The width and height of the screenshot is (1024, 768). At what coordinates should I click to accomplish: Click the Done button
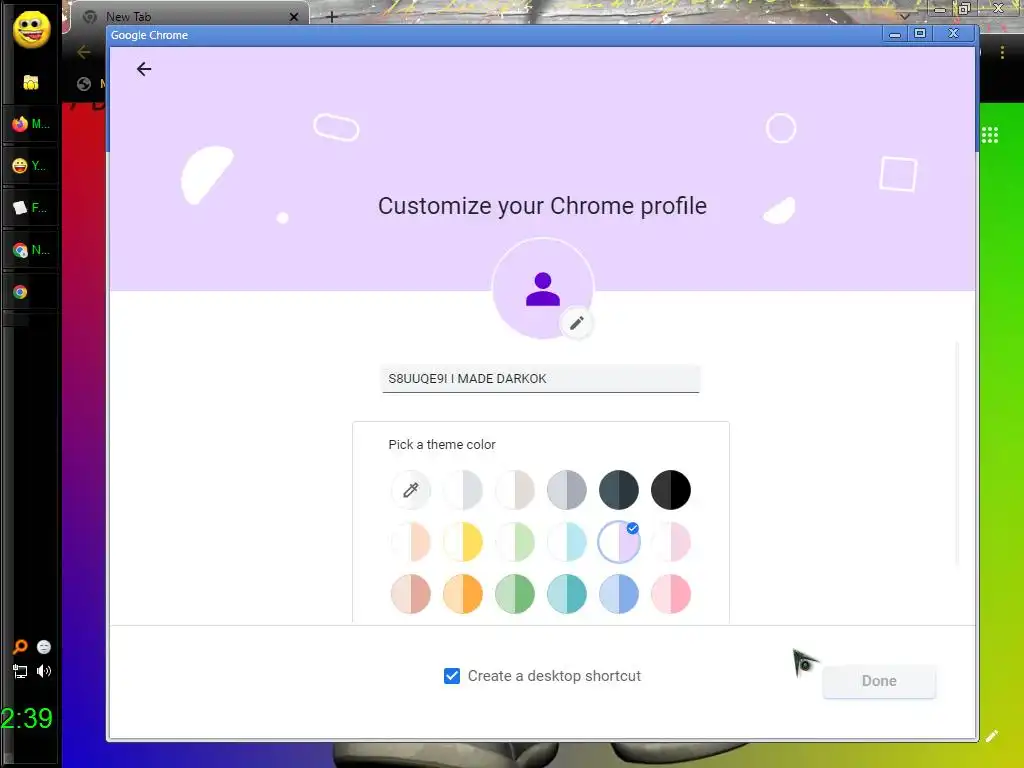[x=879, y=681]
